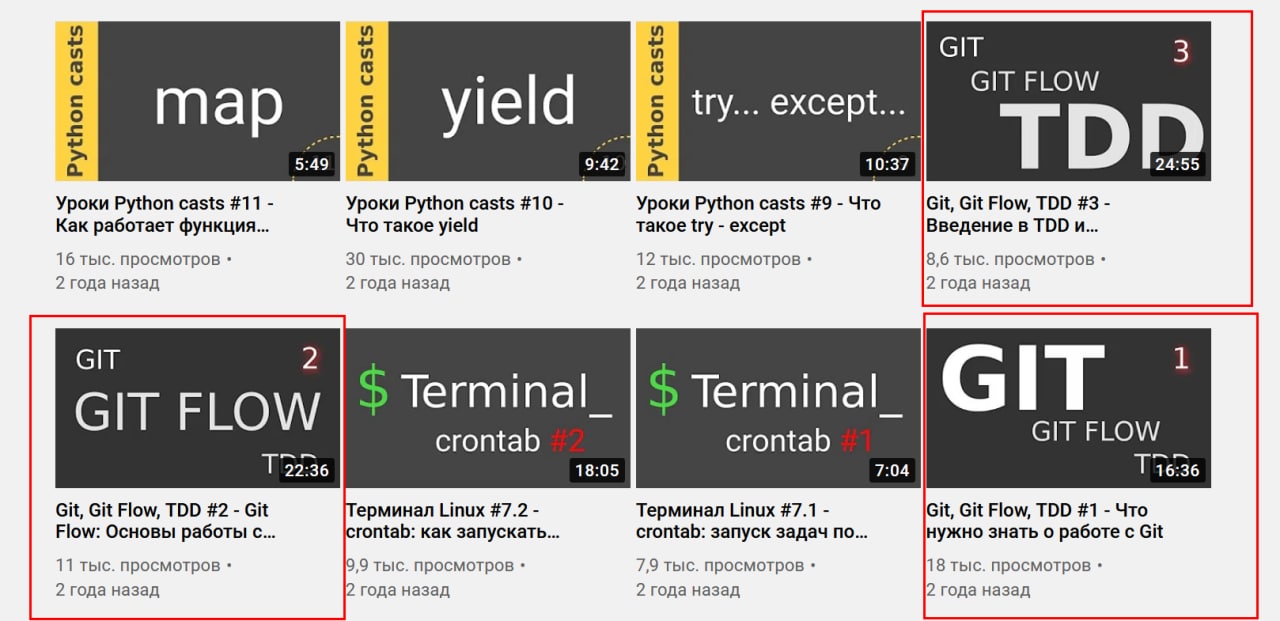Click the 10:37 duration badge
The height and width of the screenshot is (621, 1280).
887,164
